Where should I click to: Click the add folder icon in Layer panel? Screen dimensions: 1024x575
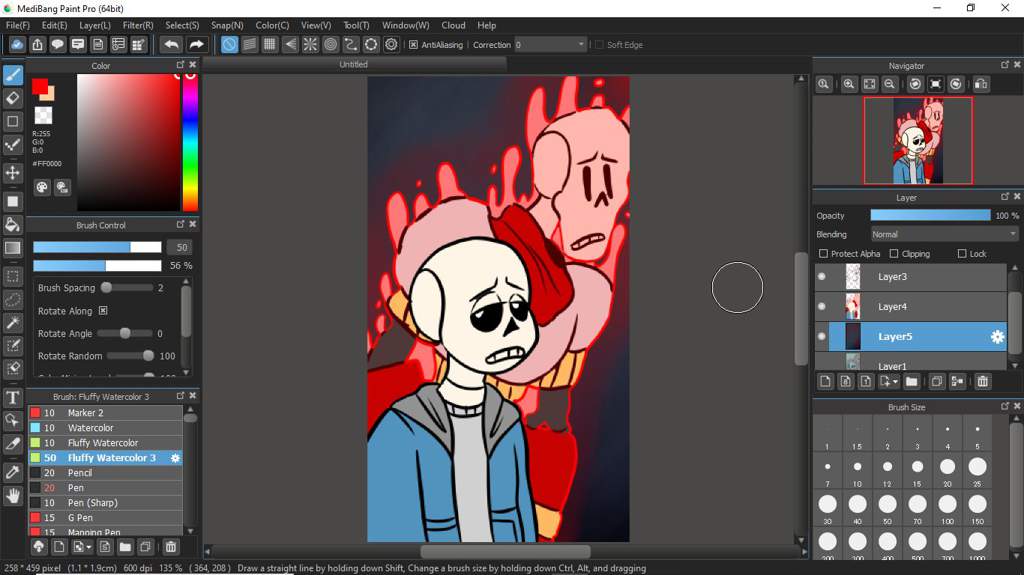pos(912,382)
